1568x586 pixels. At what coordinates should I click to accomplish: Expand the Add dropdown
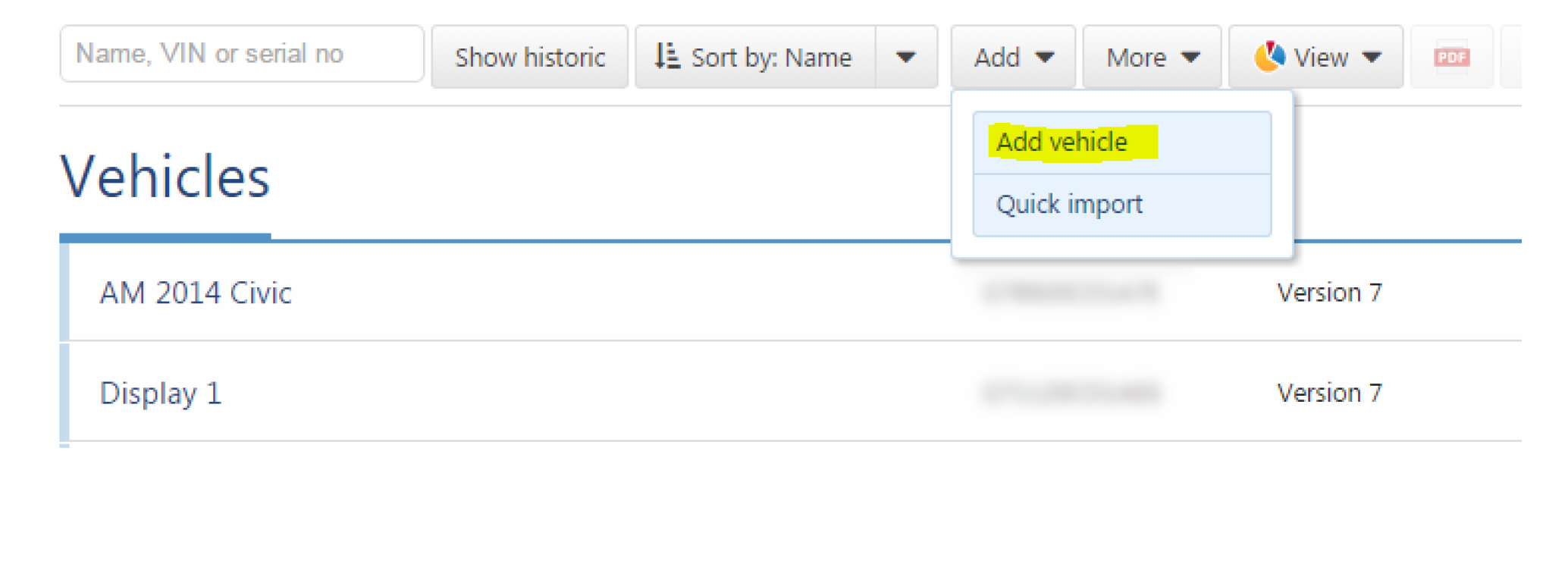[x=1013, y=57]
